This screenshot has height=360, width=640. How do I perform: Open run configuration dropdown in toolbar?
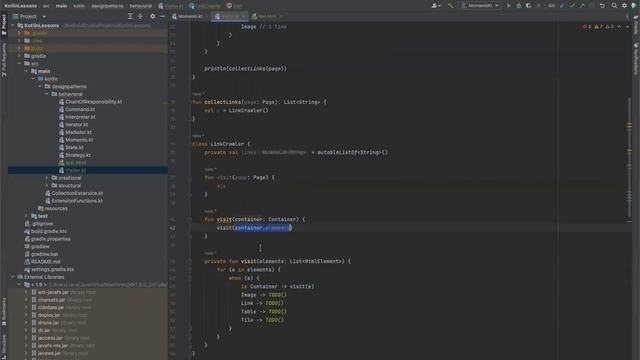pyautogui.click(x=480, y=6)
